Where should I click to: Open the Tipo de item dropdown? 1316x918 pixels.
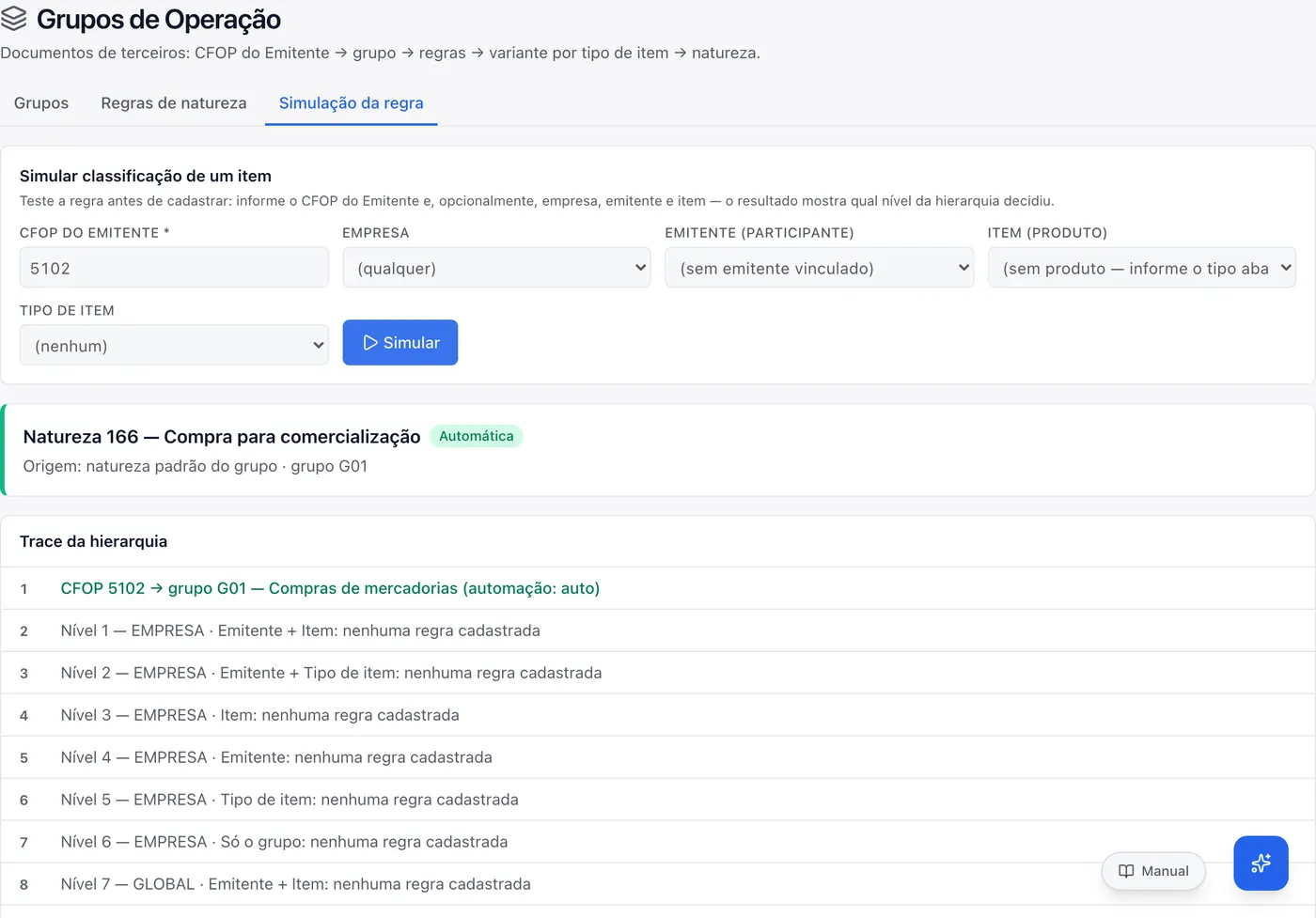click(x=174, y=346)
